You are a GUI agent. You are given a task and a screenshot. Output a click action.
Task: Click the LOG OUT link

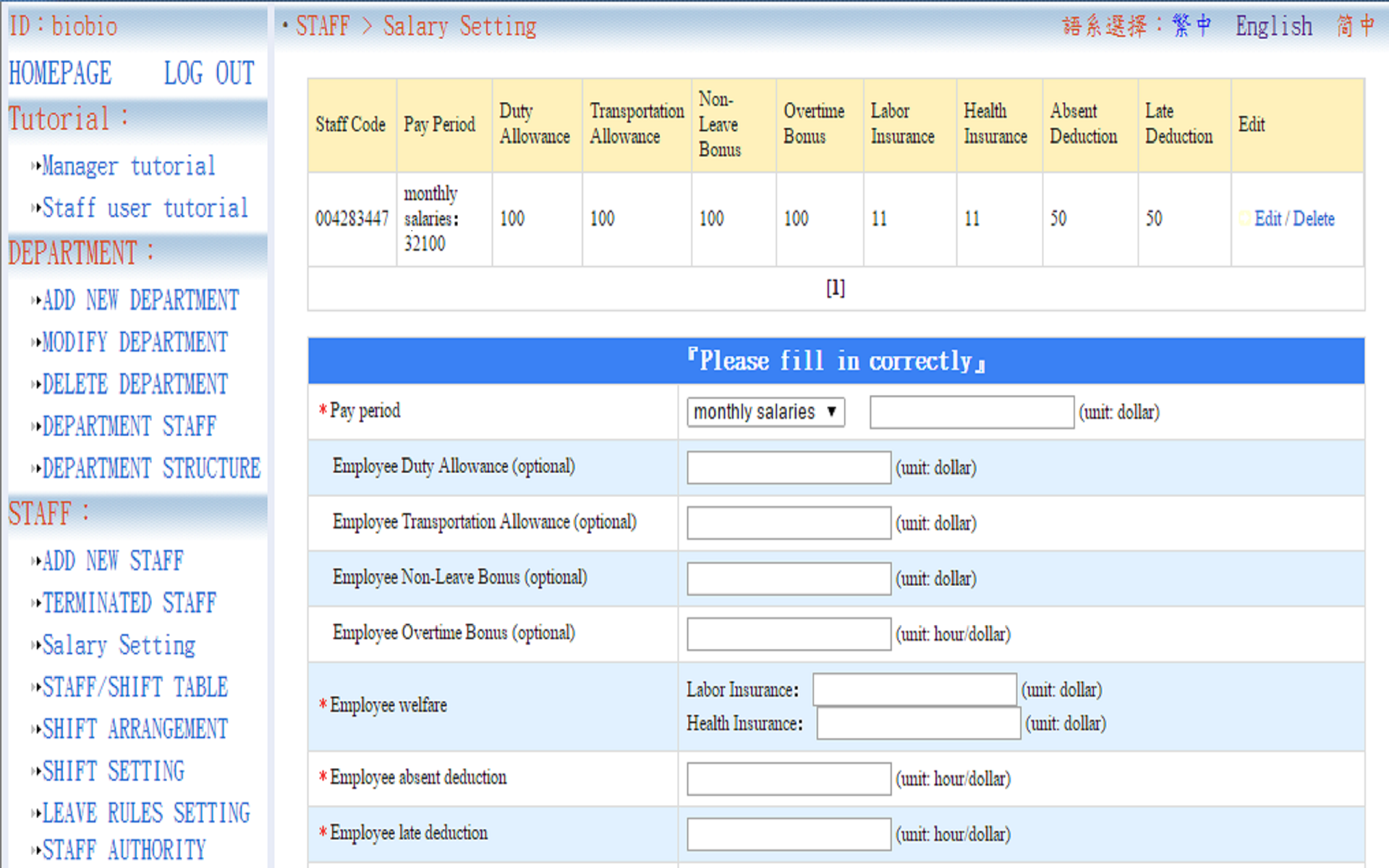[208, 73]
